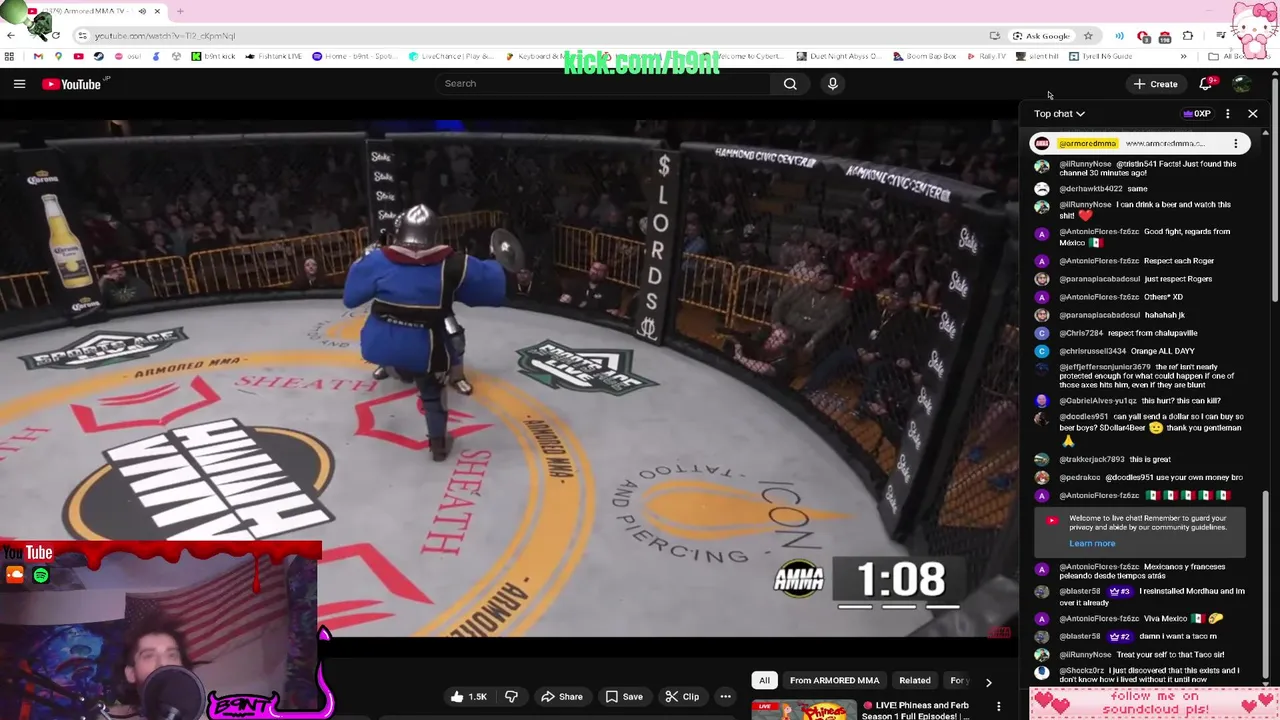Viewport: 1280px width, 720px height.
Task: Go to the YouTube home logo
Action: tap(72, 84)
